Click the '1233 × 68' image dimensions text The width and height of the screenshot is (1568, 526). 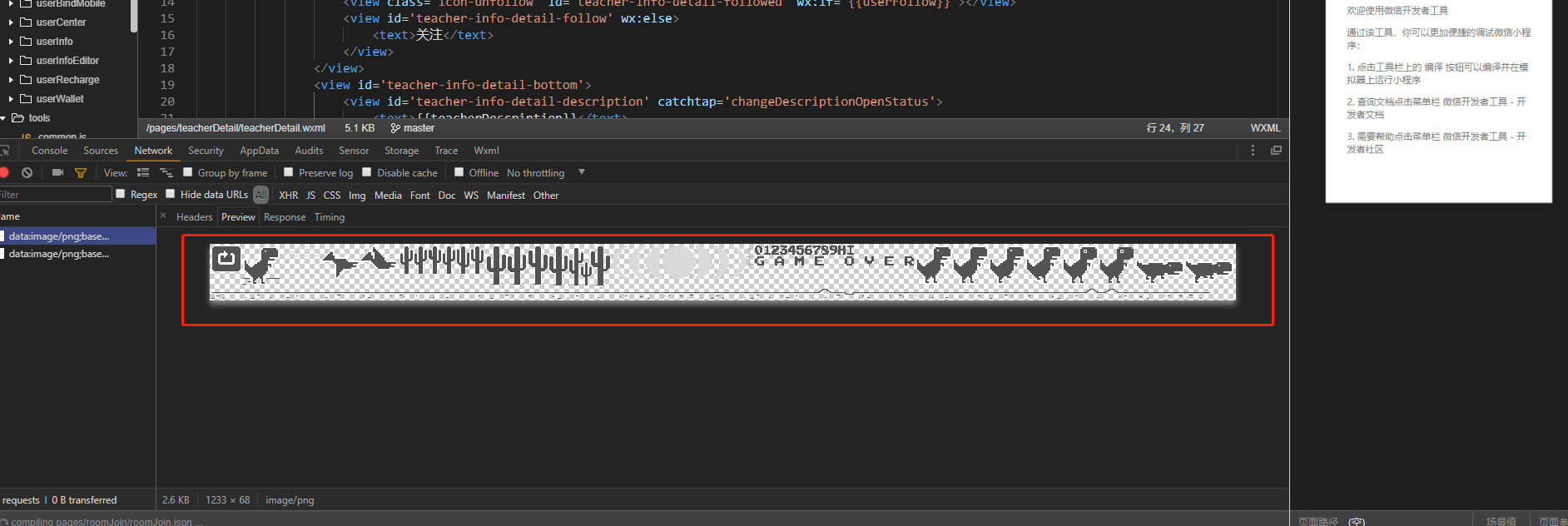click(227, 500)
